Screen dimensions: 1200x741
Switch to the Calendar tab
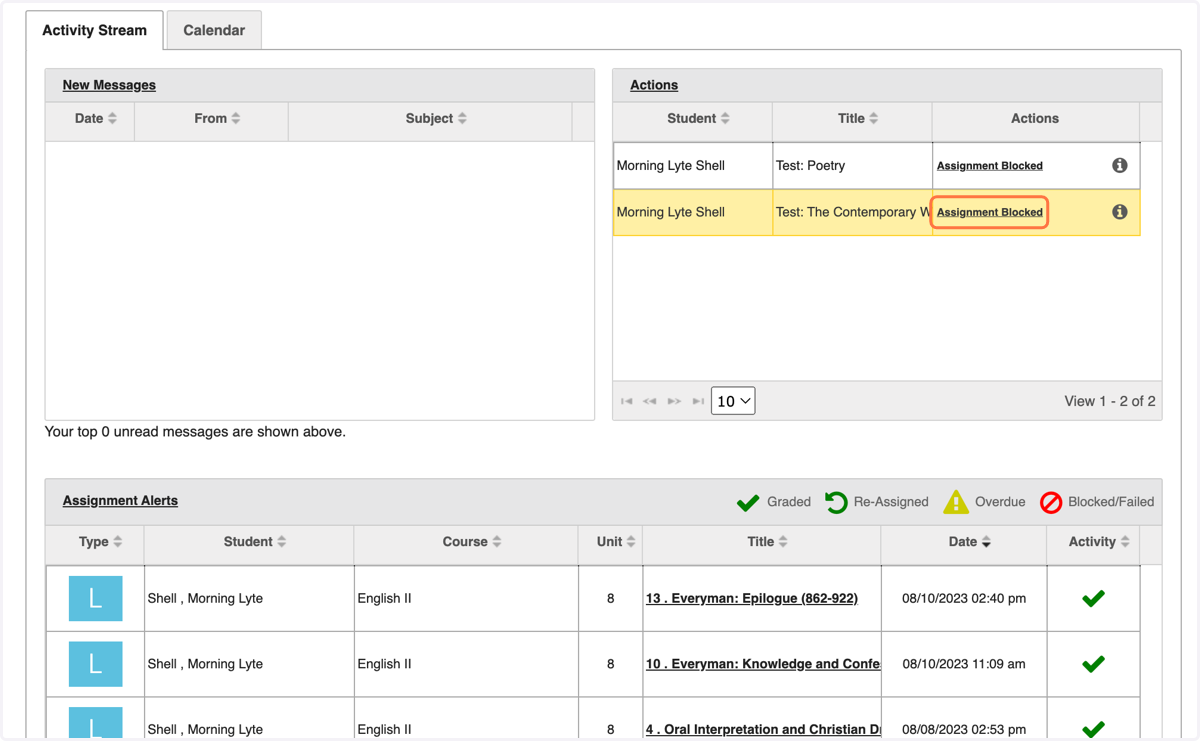click(214, 30)
